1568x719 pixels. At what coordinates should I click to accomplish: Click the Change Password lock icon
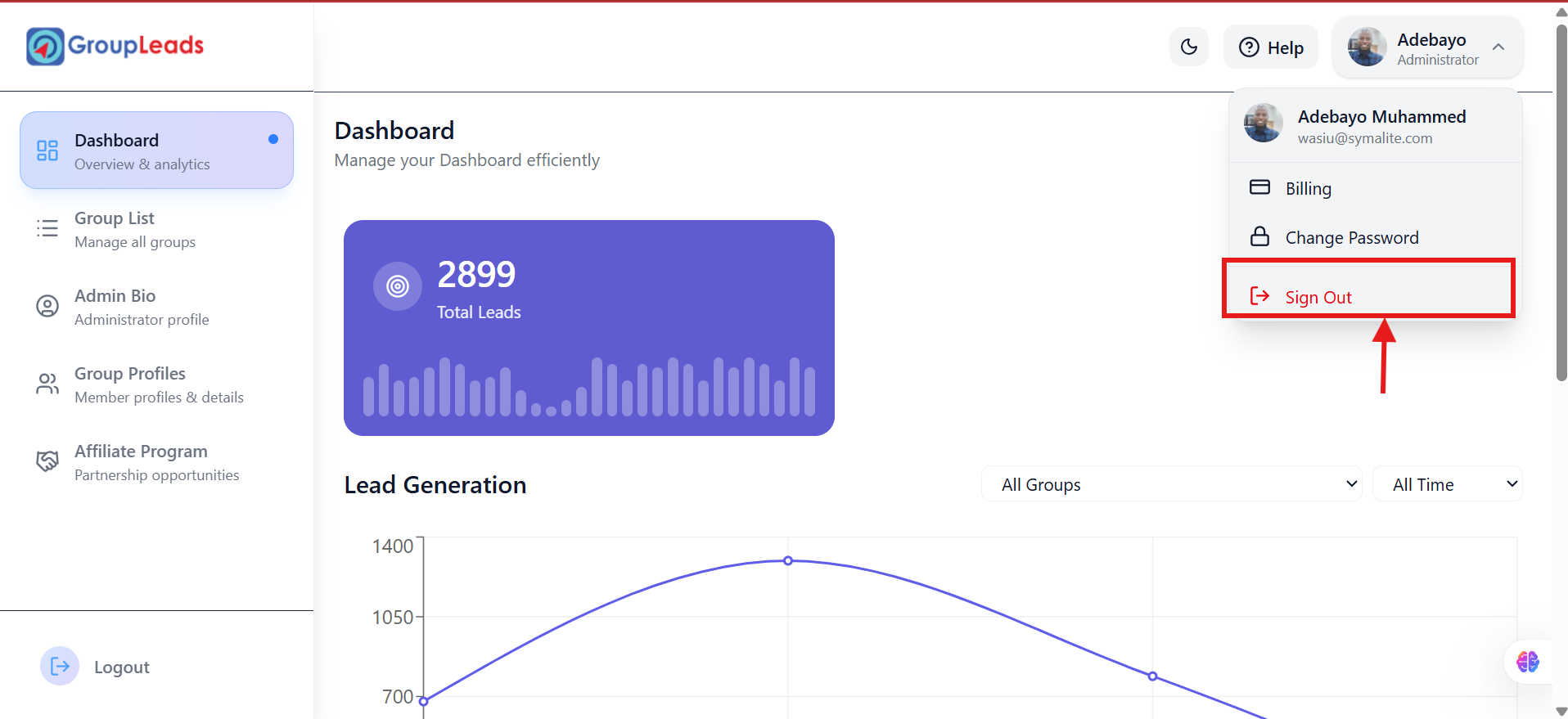[x=1259, y=236]
